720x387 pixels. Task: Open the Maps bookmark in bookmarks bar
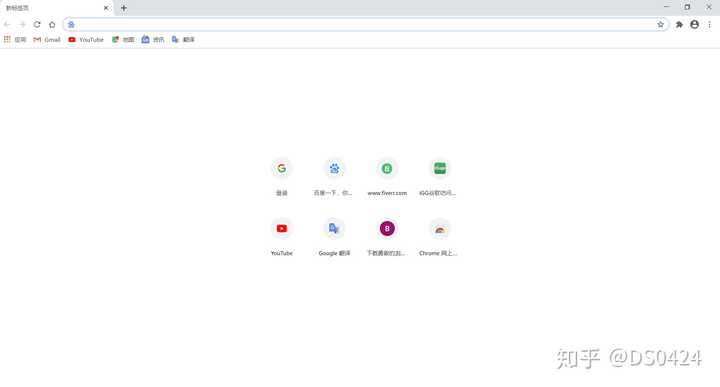[x=123, y=39]
